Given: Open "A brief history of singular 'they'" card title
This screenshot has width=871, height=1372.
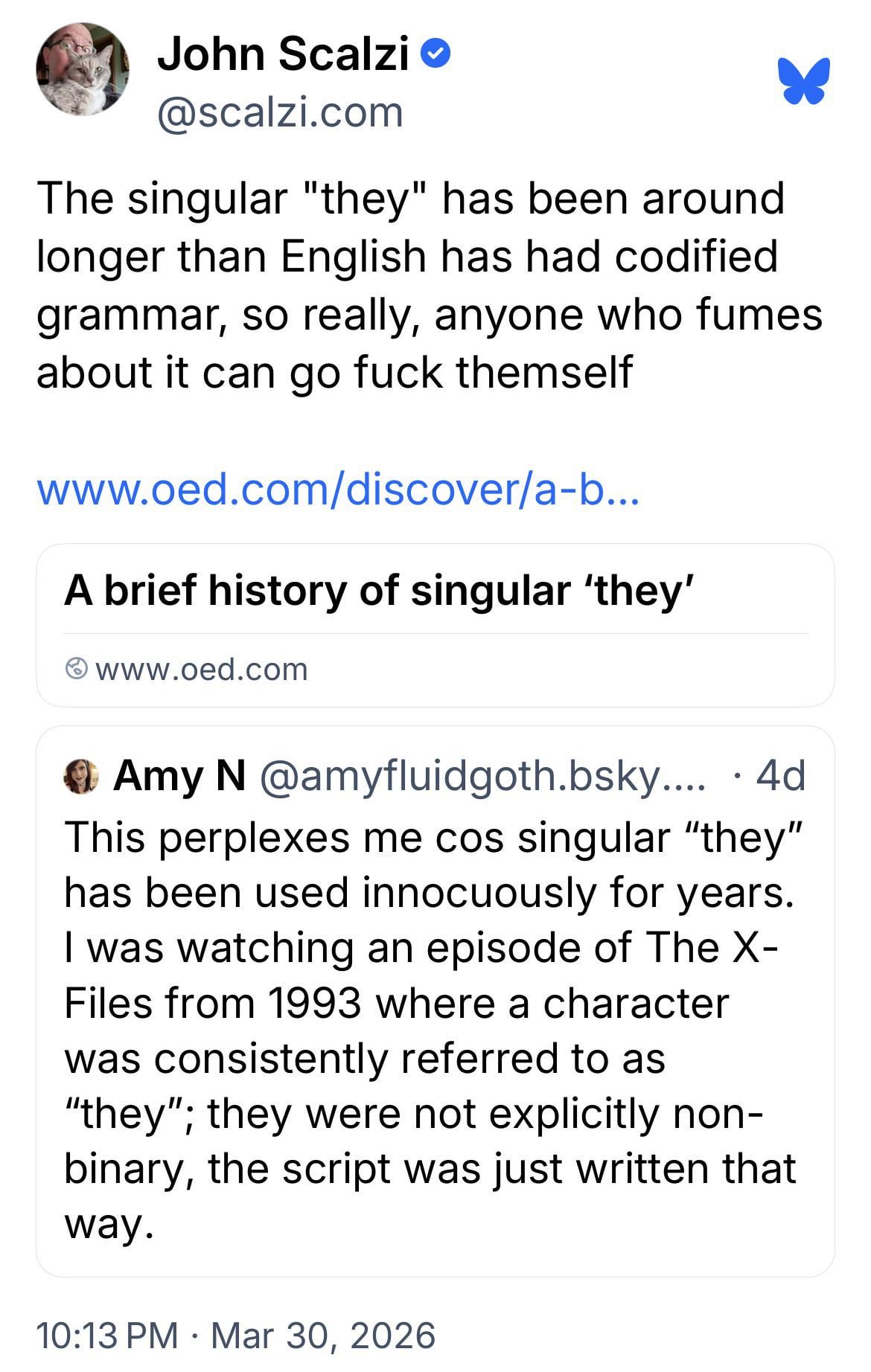Looking at the screenshot, I should coord(379,590).
